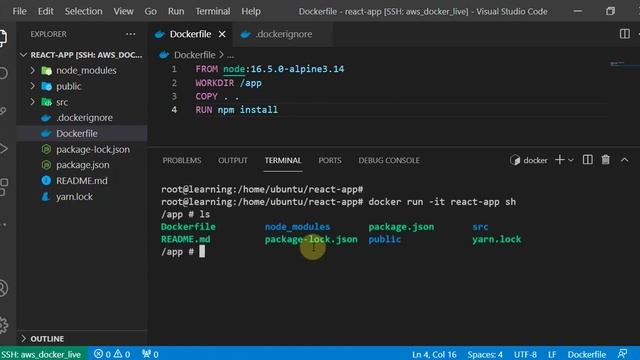Maximize the panel with up chevron

624,160
